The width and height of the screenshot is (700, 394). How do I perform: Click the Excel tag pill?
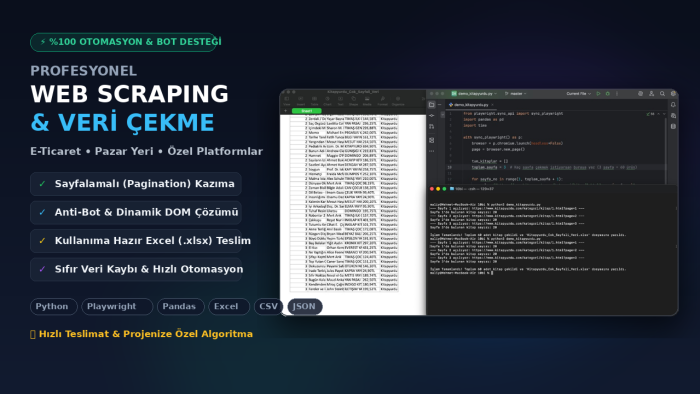229,307
